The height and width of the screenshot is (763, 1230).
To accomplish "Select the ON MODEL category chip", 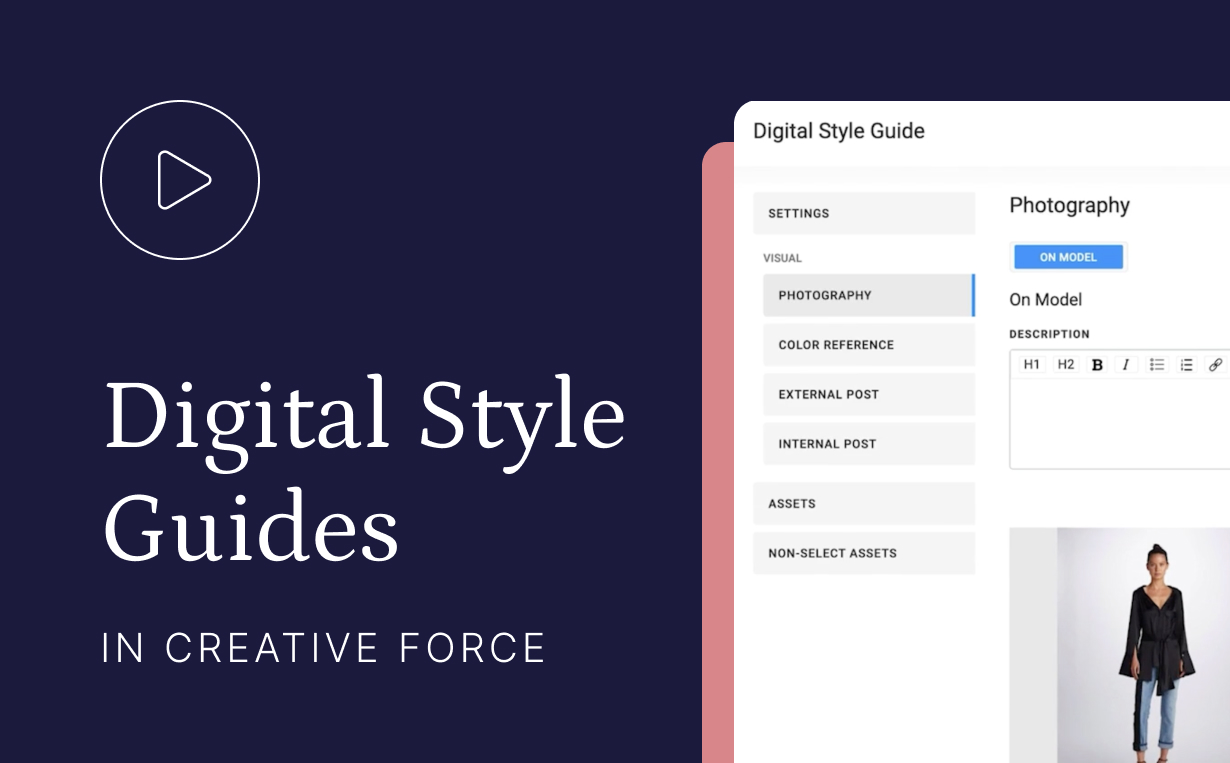I will point(1068,257).
